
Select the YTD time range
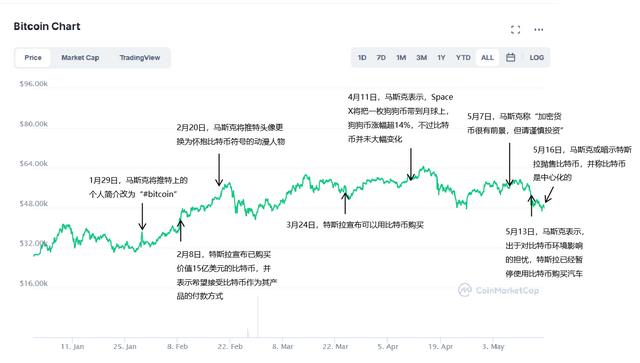463,58
